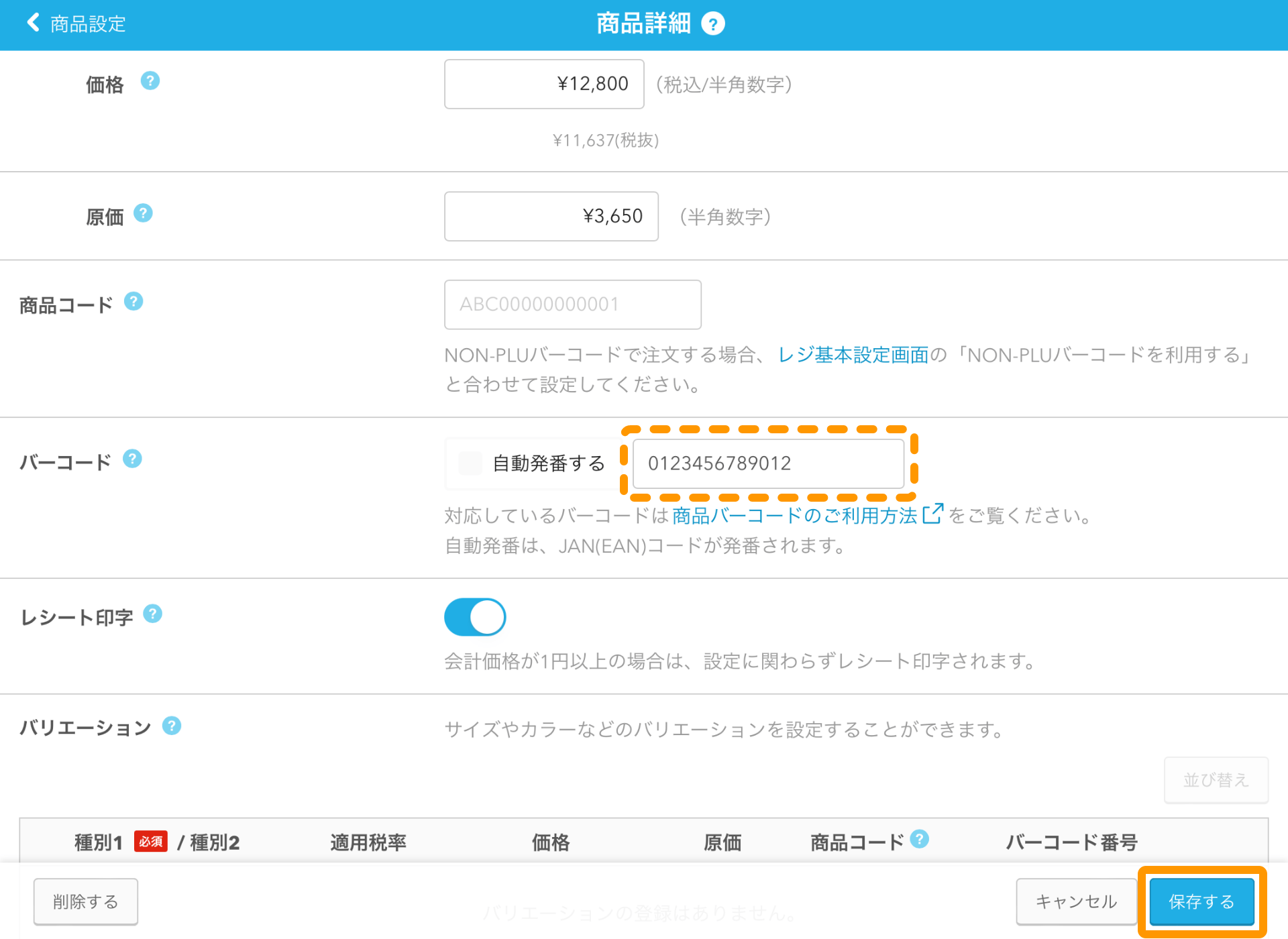The height and width of the screenshot is (939, 1288).
Task: Enable the 自動発番する checkbox
Action: tap(470, 463)
